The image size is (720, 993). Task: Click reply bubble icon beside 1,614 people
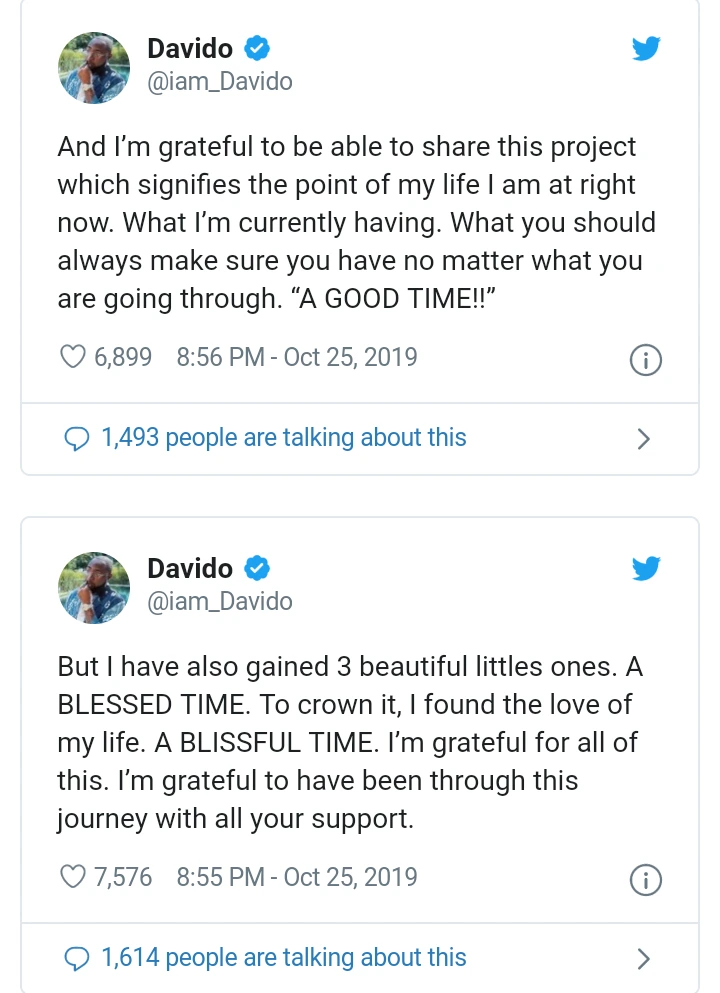[77, 959]
